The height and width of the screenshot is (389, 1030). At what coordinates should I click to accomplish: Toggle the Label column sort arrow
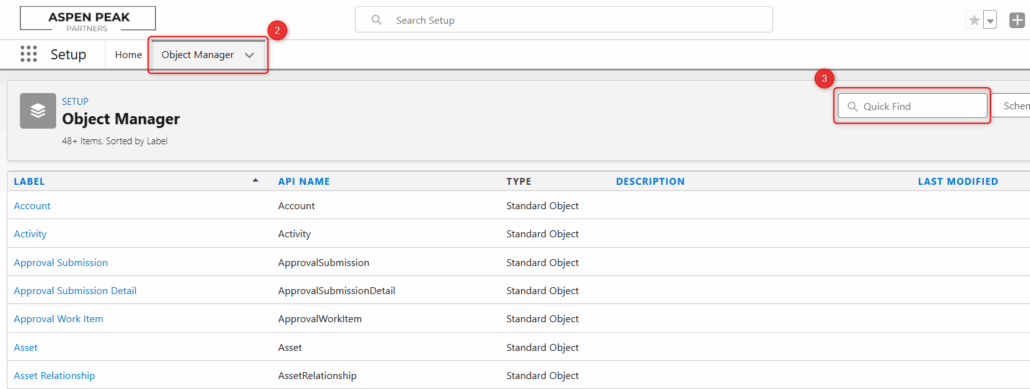coord(256,181)
